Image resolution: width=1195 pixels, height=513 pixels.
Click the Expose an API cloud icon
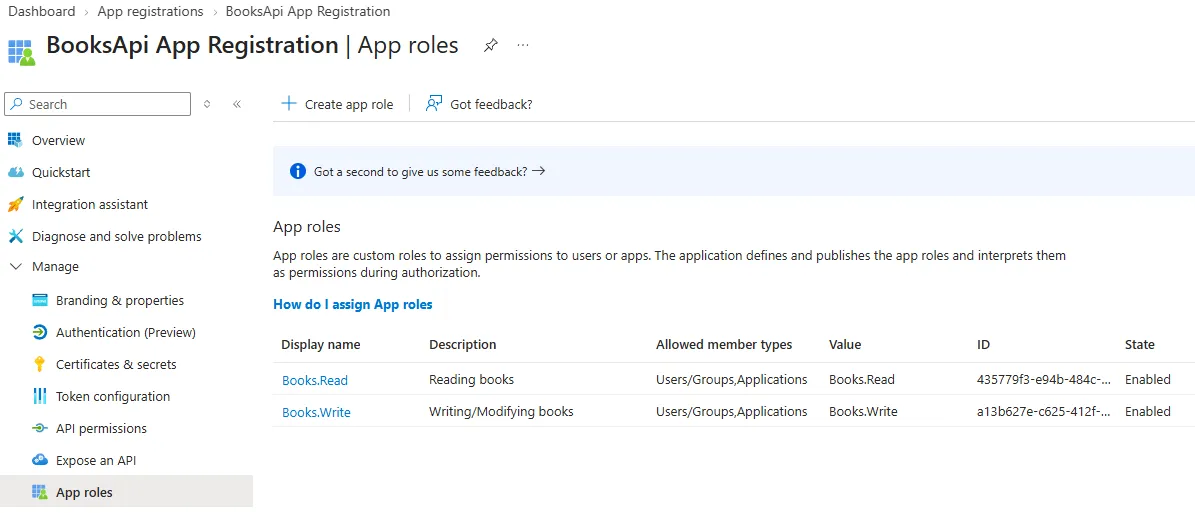point(40,460)
